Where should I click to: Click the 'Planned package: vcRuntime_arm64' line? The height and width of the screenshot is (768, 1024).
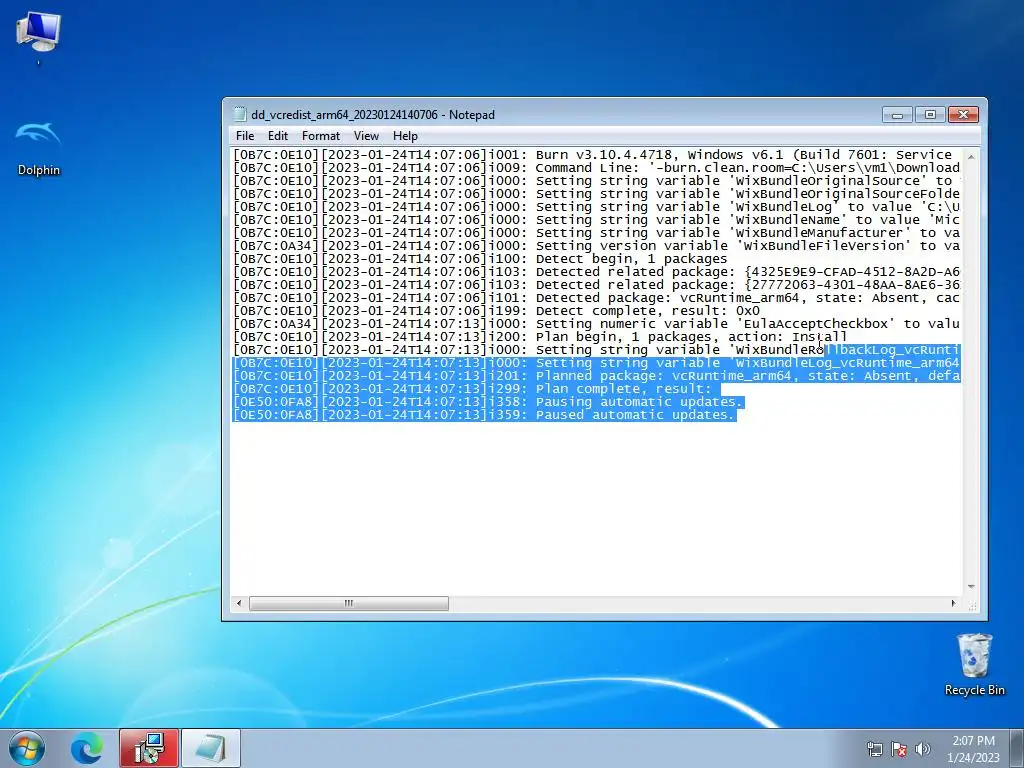coord(596,376)
